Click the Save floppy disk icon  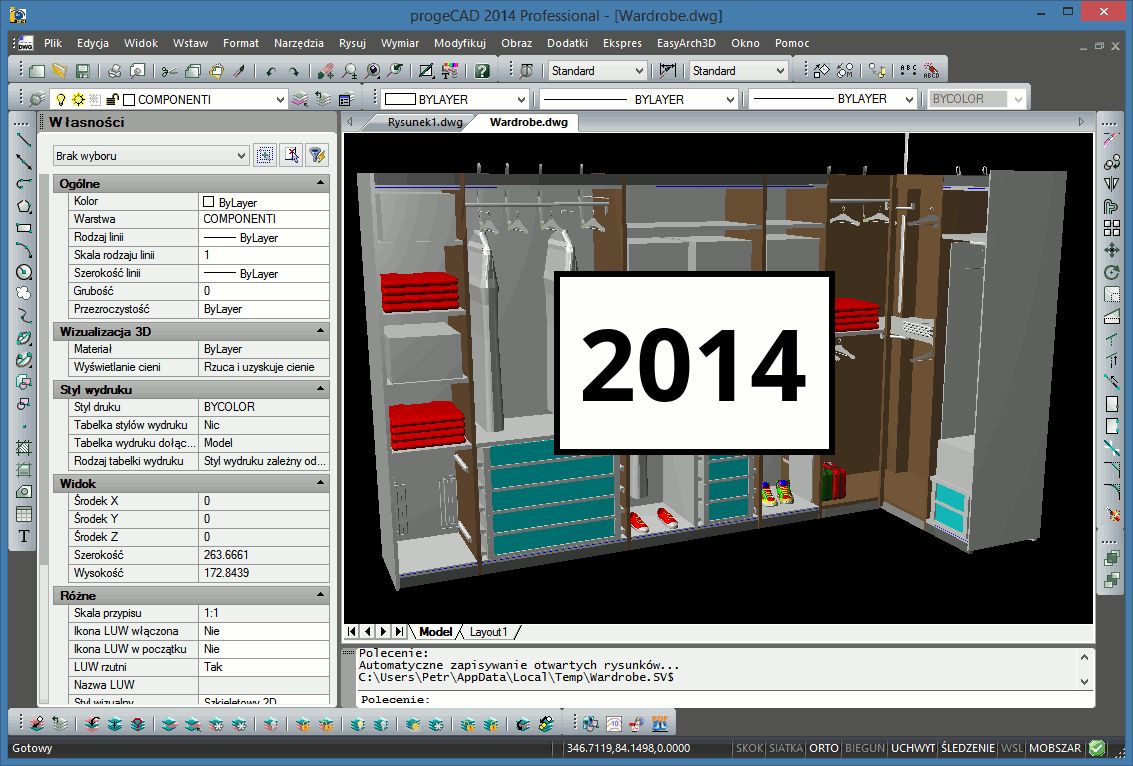tap(82, 71)
